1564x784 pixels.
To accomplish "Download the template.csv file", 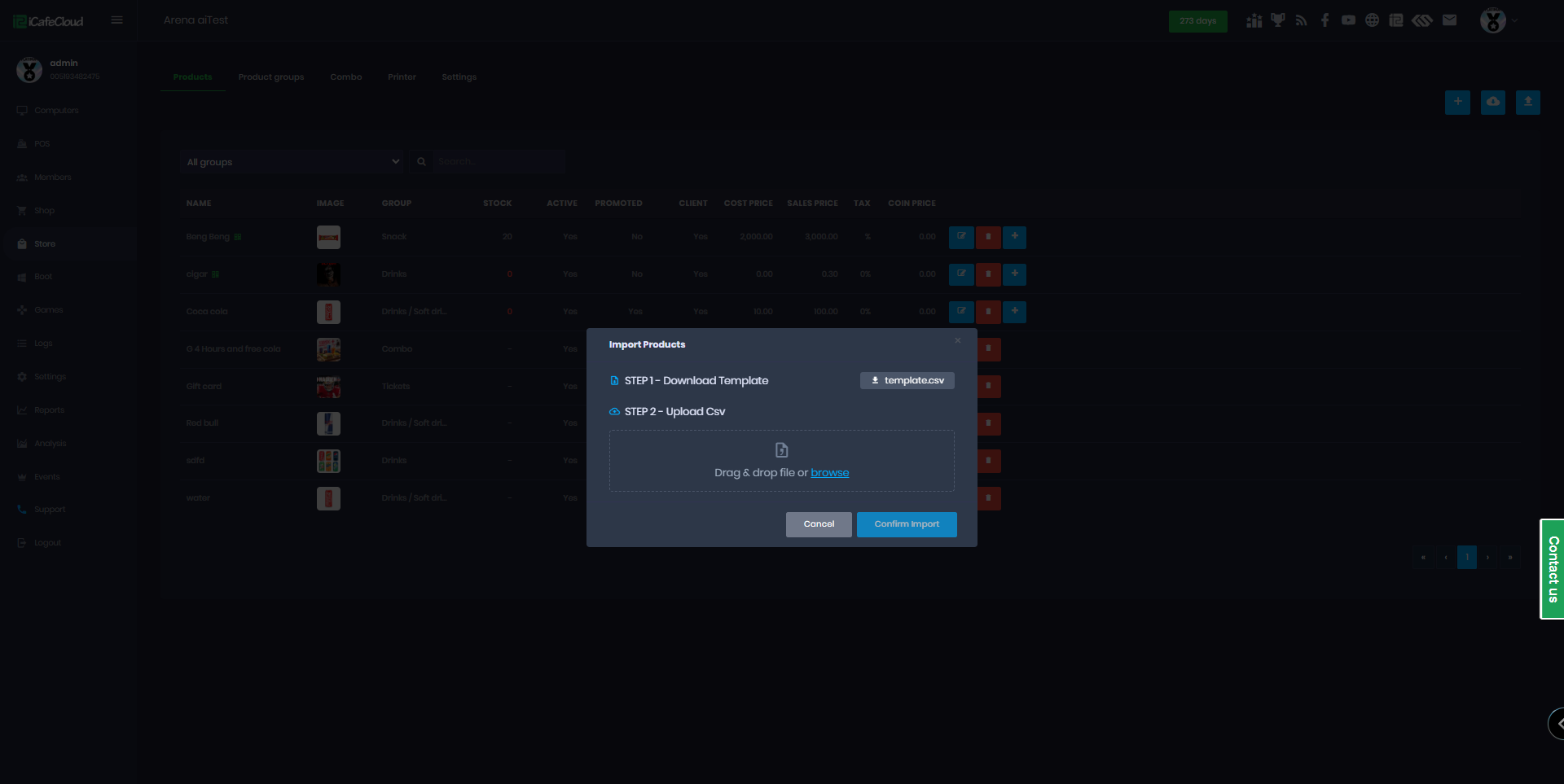I will pos(907,380).
